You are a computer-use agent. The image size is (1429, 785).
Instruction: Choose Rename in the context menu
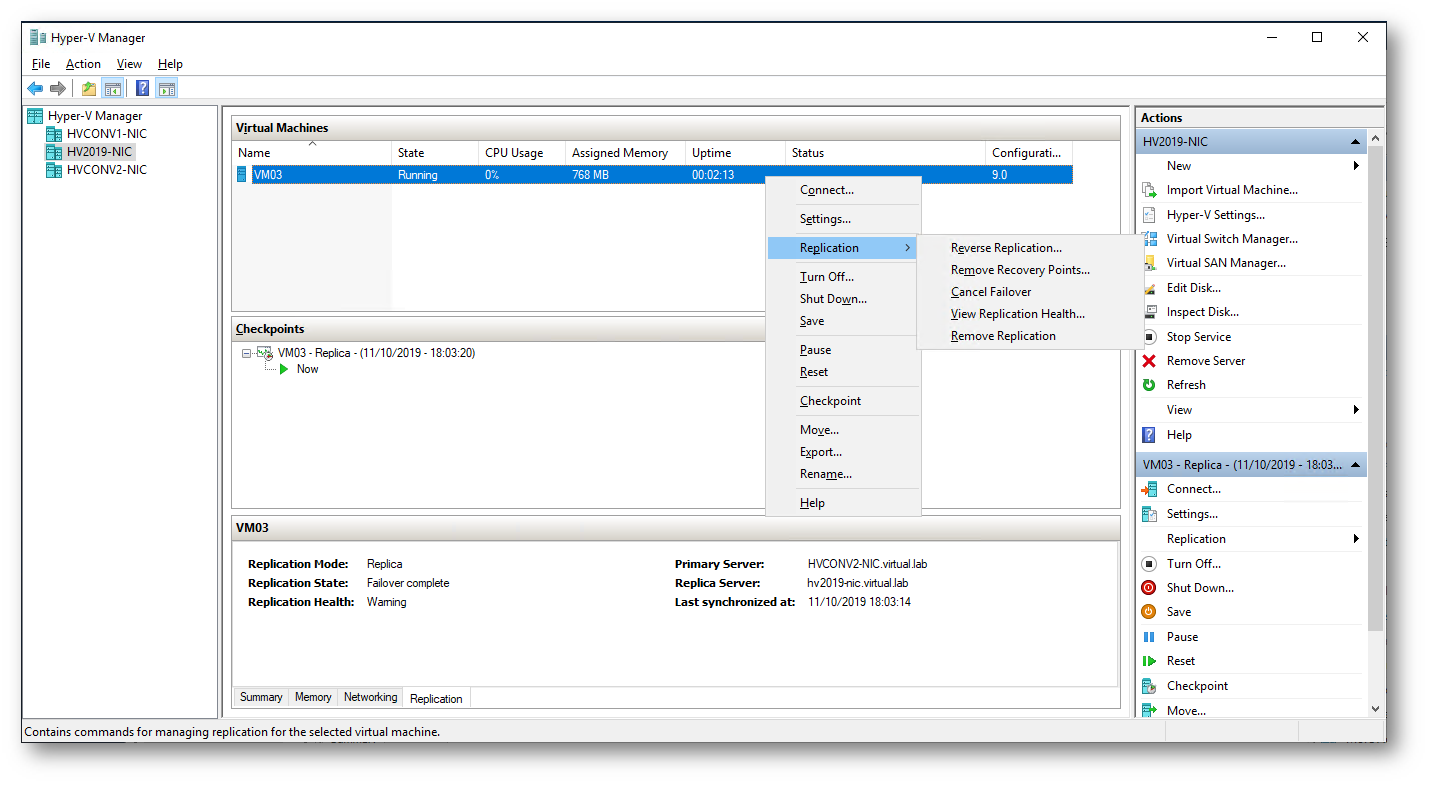(x=843, y=474)
